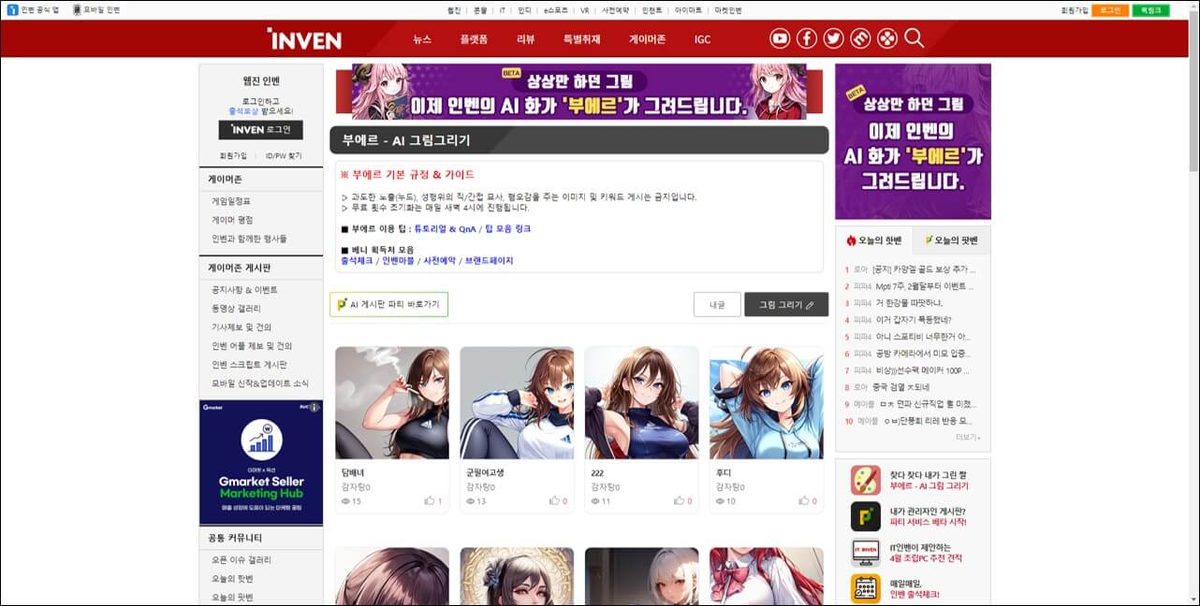Click the 내글 button
This screenshot has height=606, width=1200.
click(x=717, y=304)
